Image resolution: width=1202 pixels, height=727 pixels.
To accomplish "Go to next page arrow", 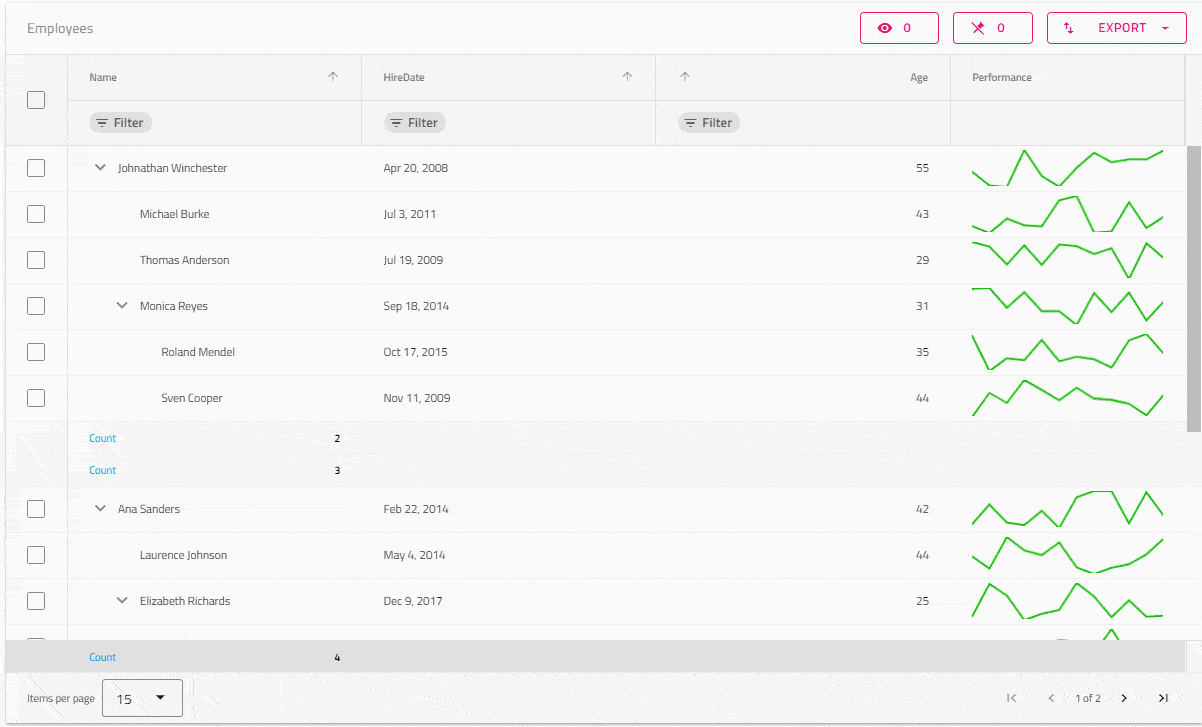I will coord(1124,698).
